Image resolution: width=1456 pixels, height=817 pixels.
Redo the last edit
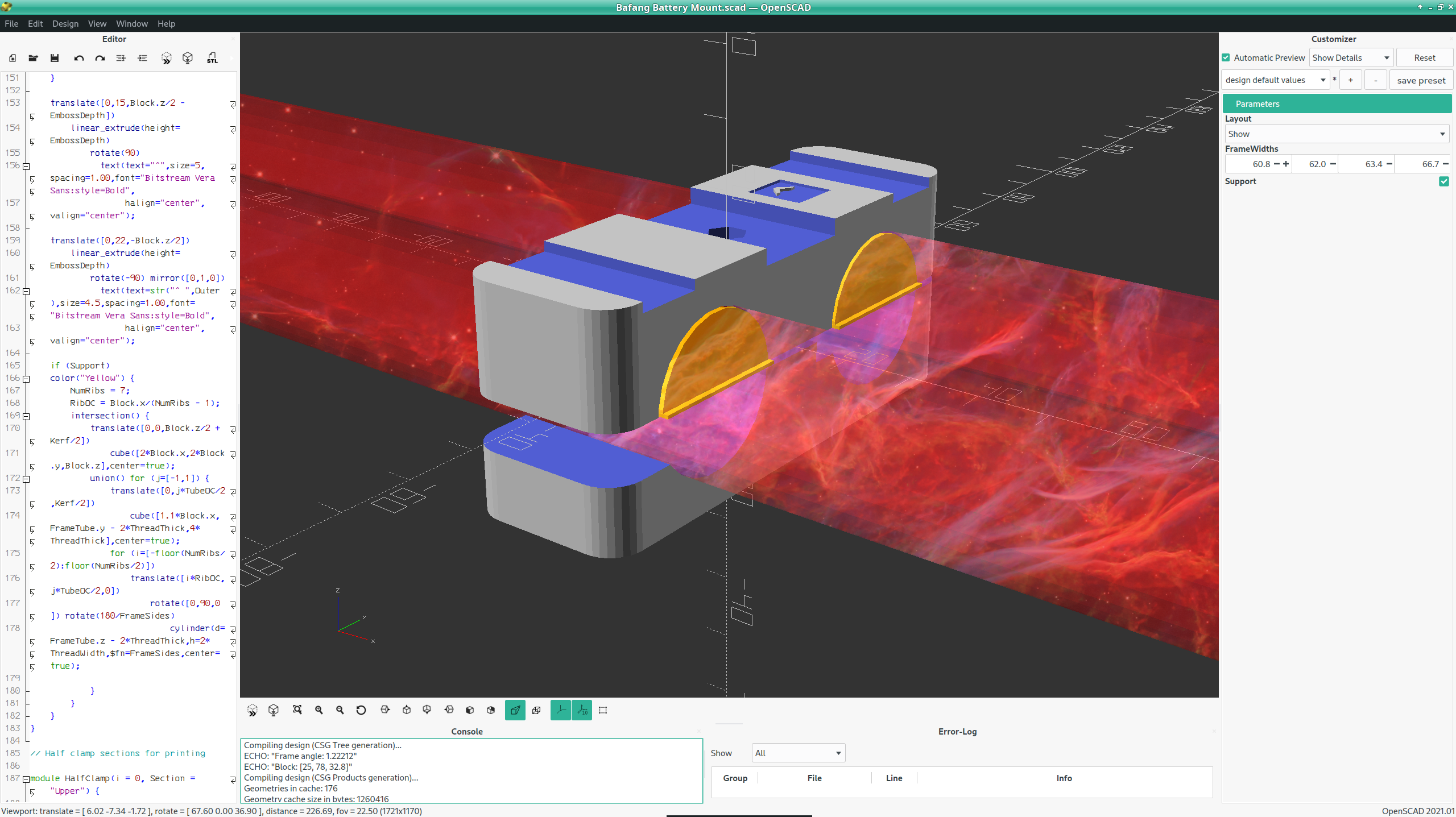coord(100,57)
